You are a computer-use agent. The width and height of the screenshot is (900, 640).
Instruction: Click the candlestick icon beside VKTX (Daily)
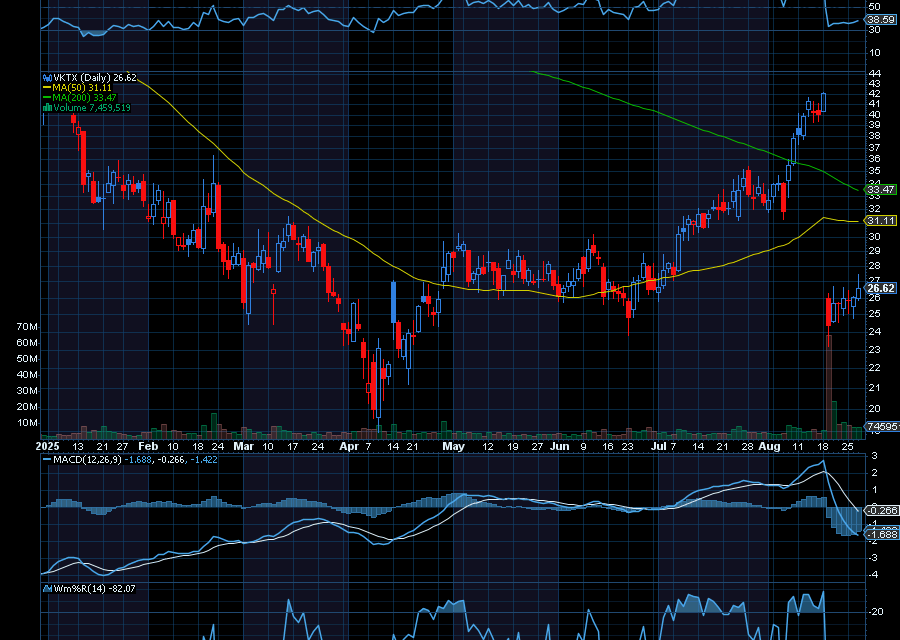[48, 77]
